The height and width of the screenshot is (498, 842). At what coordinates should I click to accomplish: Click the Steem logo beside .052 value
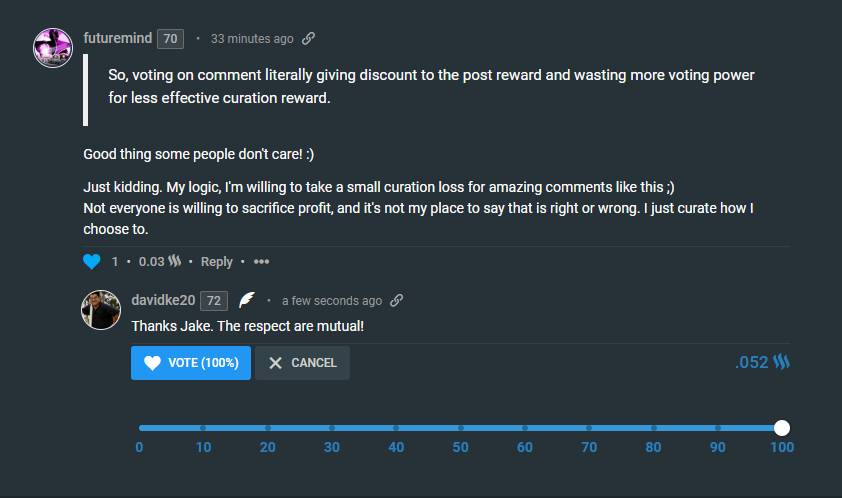click(781, 362)
